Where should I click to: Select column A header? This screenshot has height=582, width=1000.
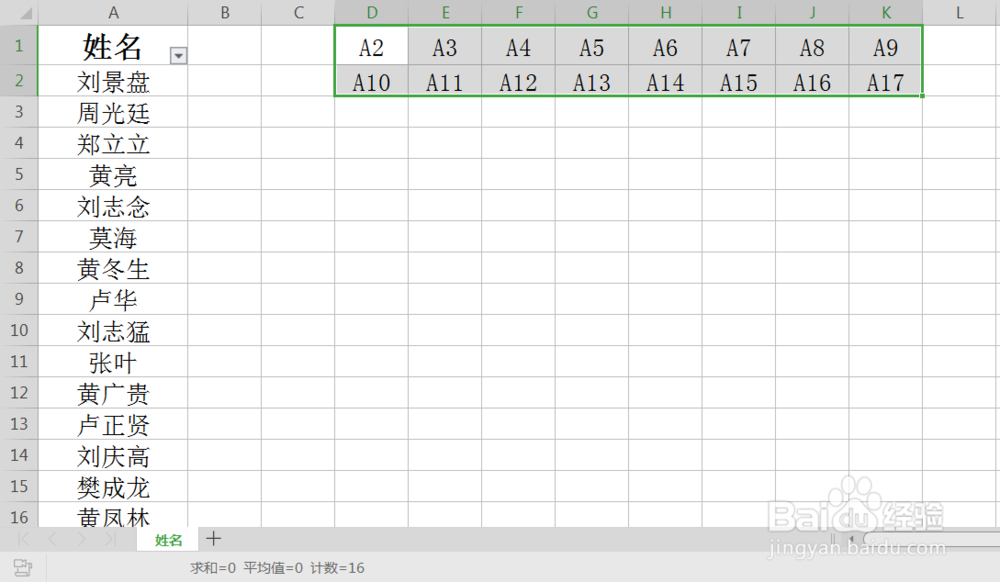click(113, 13)
